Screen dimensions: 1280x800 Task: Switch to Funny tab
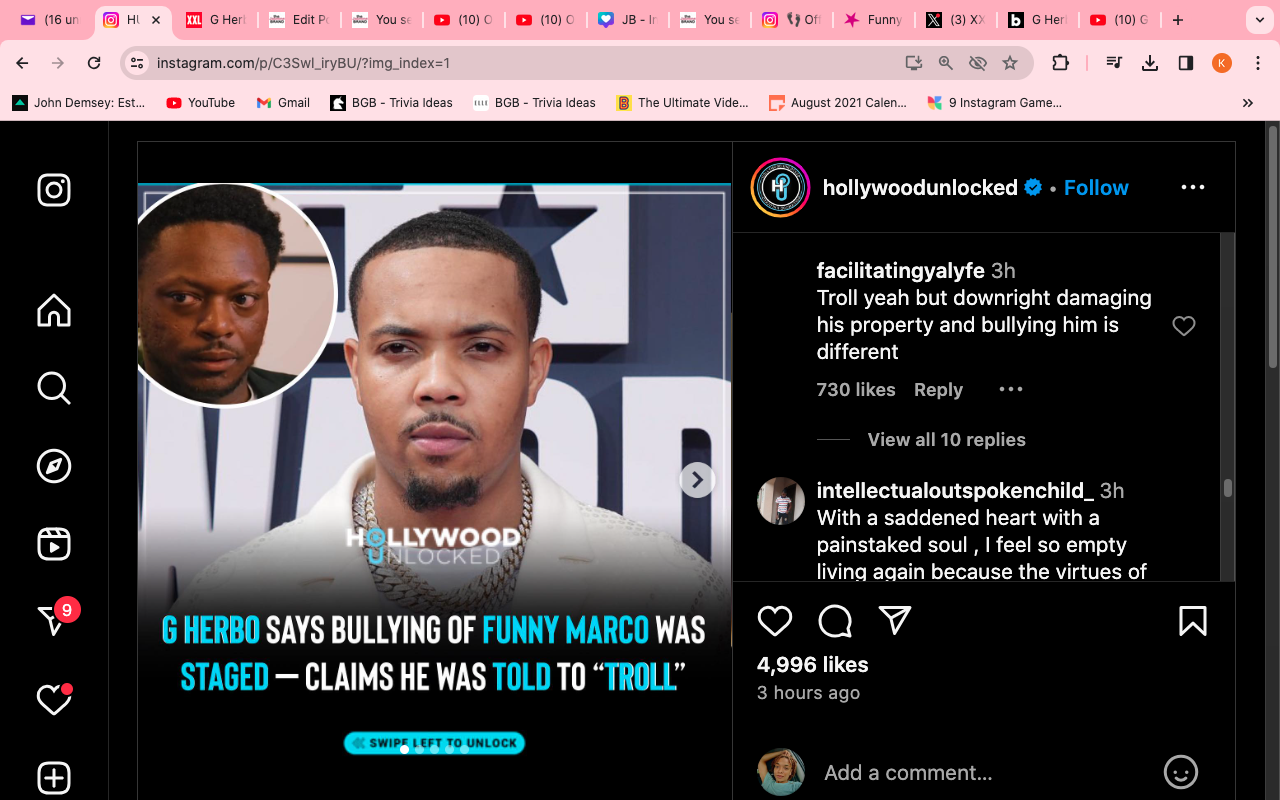tap(873, 20)
